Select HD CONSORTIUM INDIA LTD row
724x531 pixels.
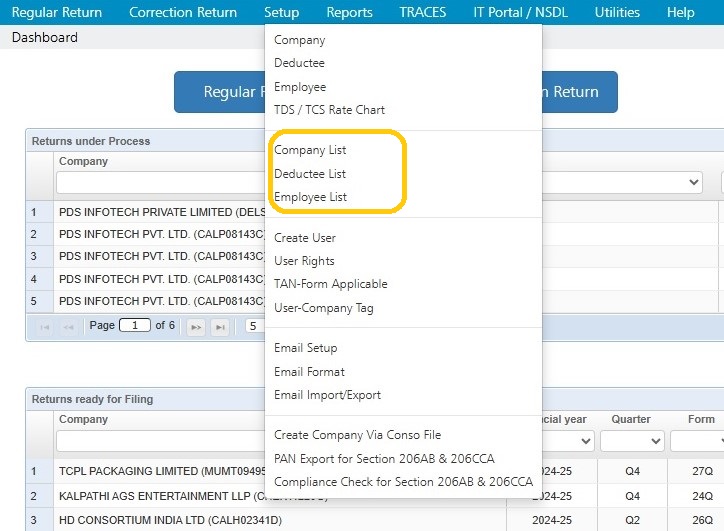(x=170, y=520)
